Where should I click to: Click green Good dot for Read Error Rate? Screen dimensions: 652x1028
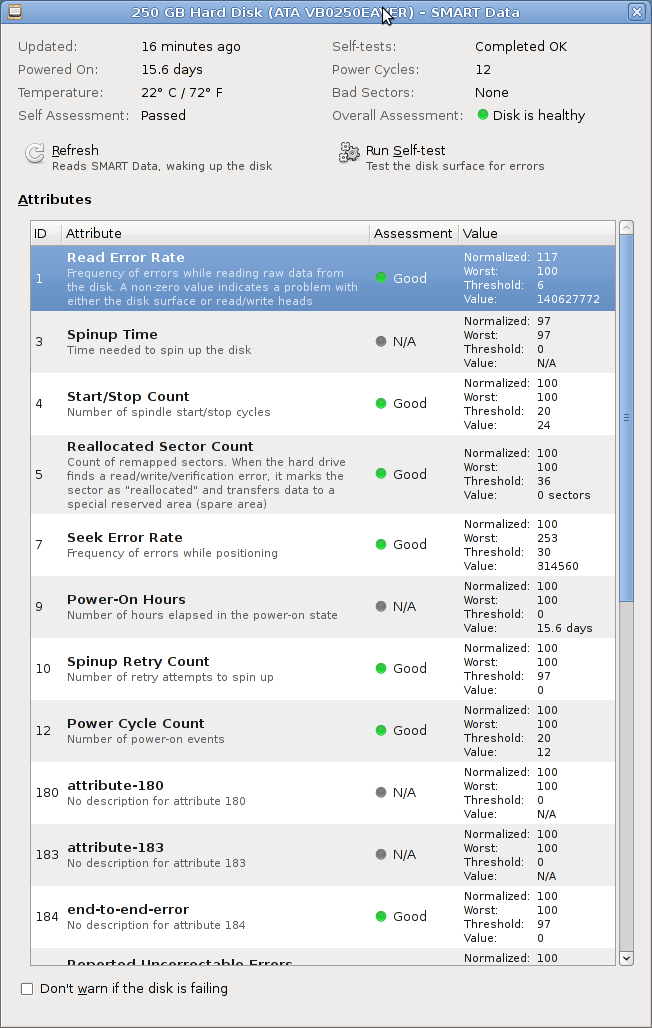click(x=381, y=278)
